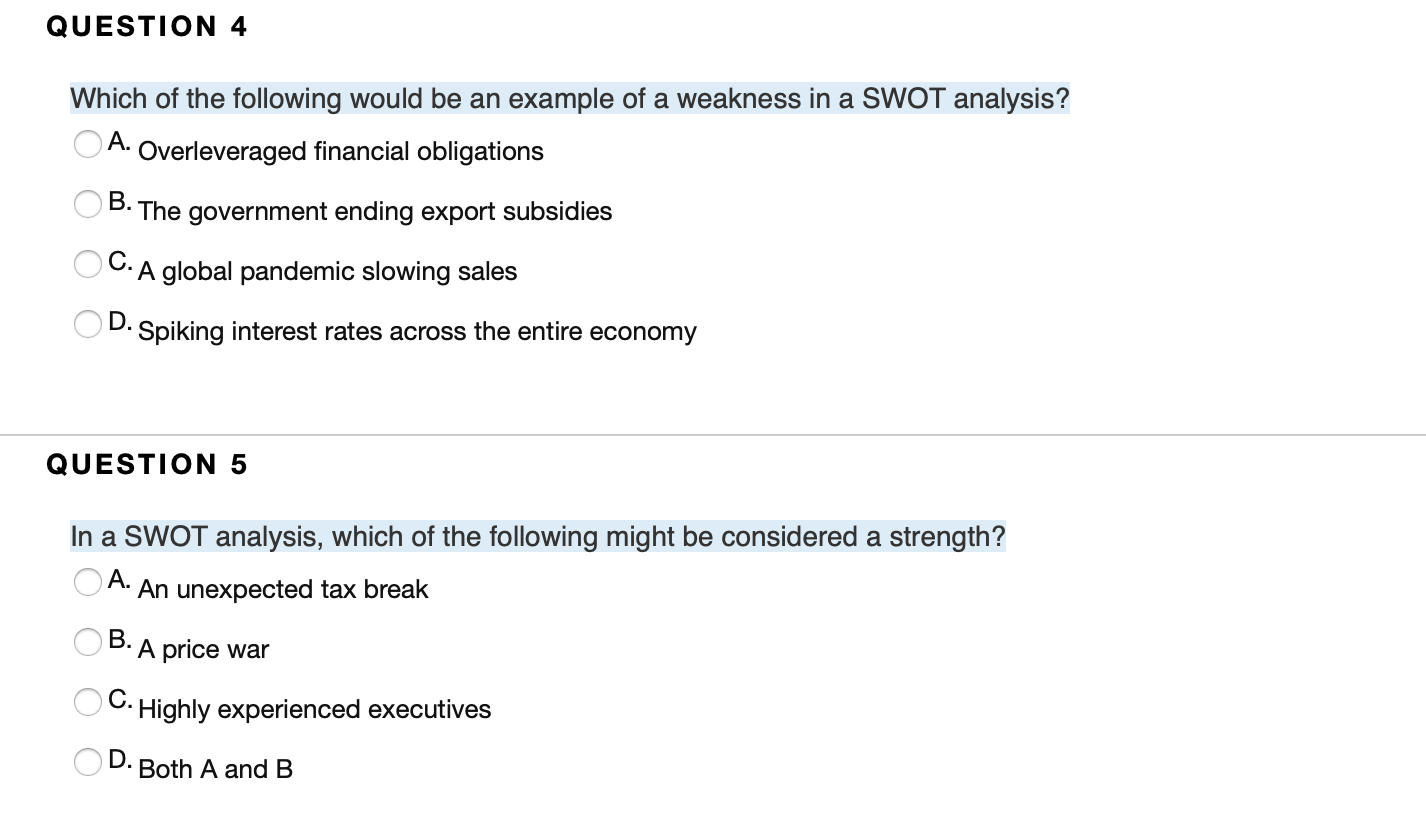Select option C 'Highly experienced executives'

(86, 702)
